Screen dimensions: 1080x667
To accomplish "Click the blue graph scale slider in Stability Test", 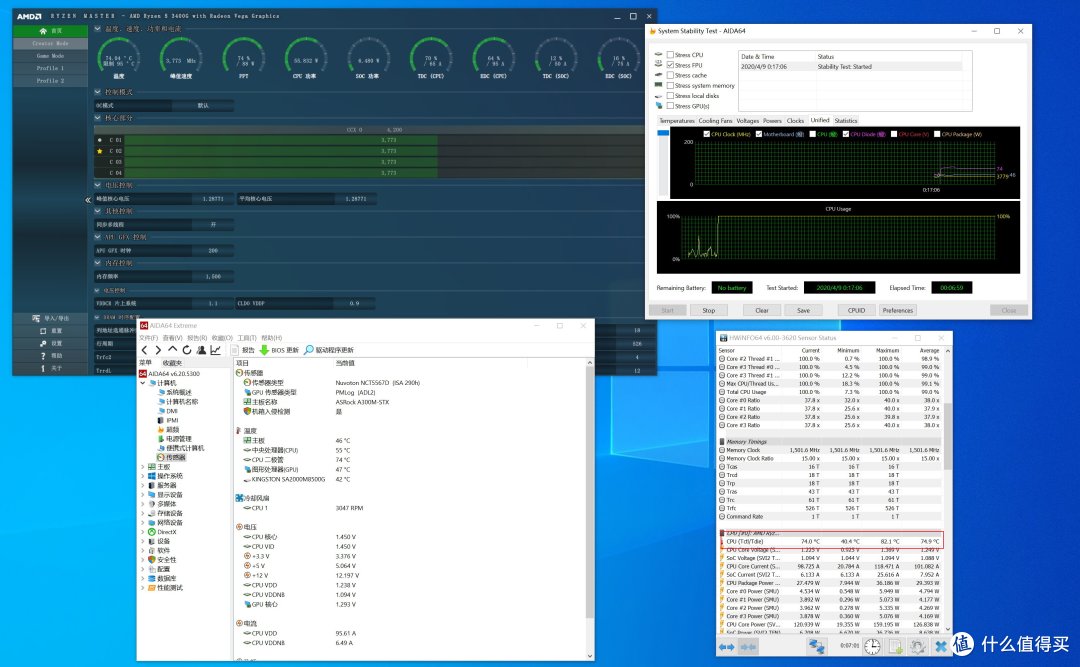I will coord(663,132).
